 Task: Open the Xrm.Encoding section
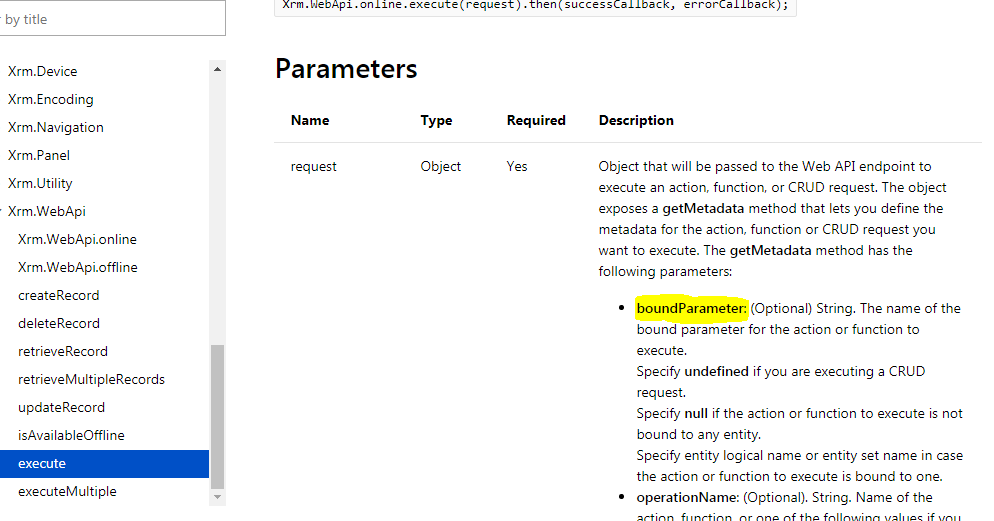(x=51, y=100)
